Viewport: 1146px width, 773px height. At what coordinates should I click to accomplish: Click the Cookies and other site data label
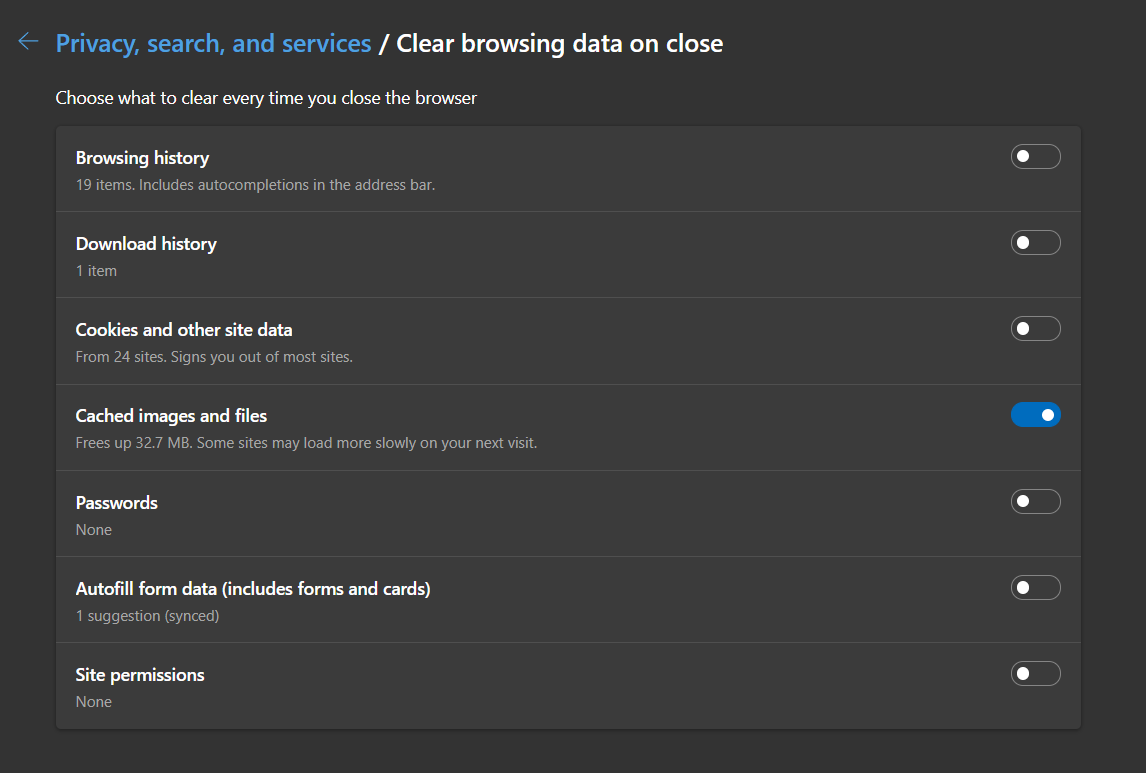(184, 330)
